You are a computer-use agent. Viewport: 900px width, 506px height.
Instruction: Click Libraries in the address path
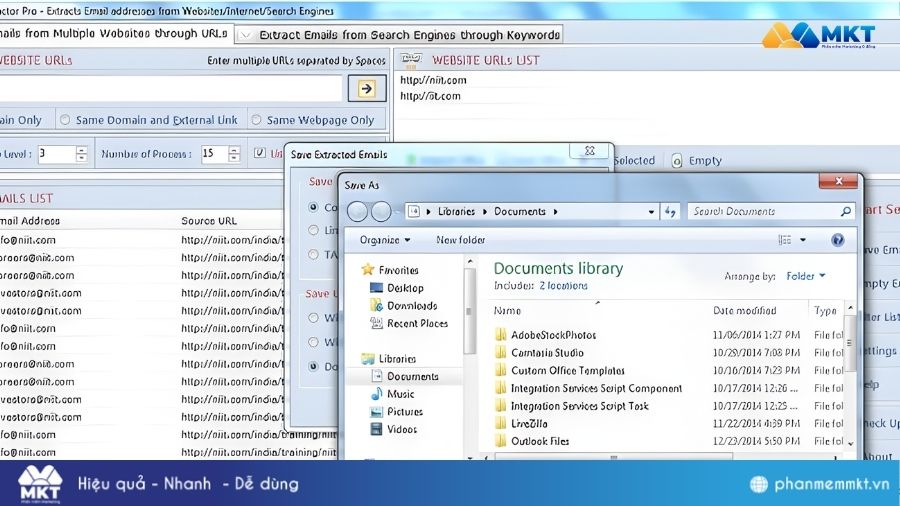(456, 212)
